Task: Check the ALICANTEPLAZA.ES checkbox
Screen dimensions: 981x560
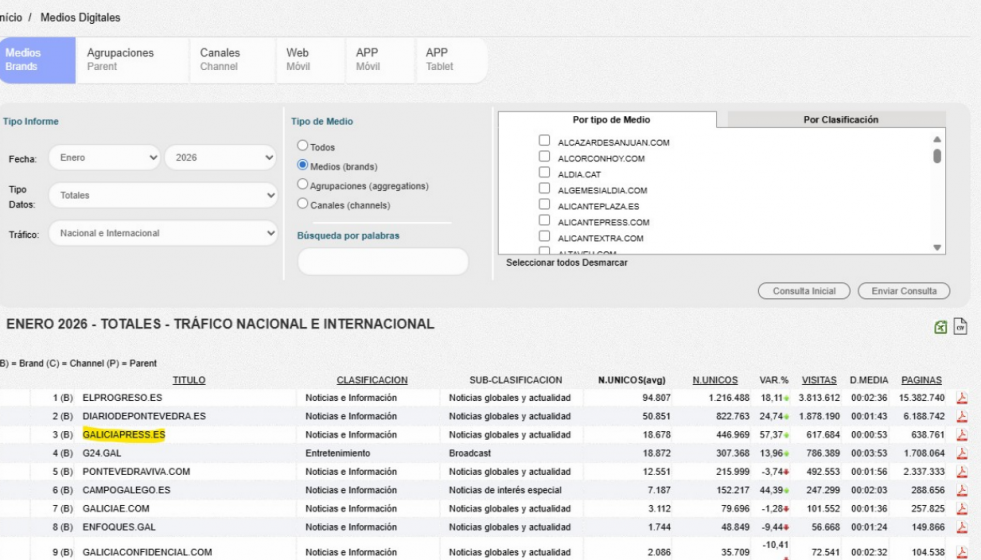Action: point(545,206)
